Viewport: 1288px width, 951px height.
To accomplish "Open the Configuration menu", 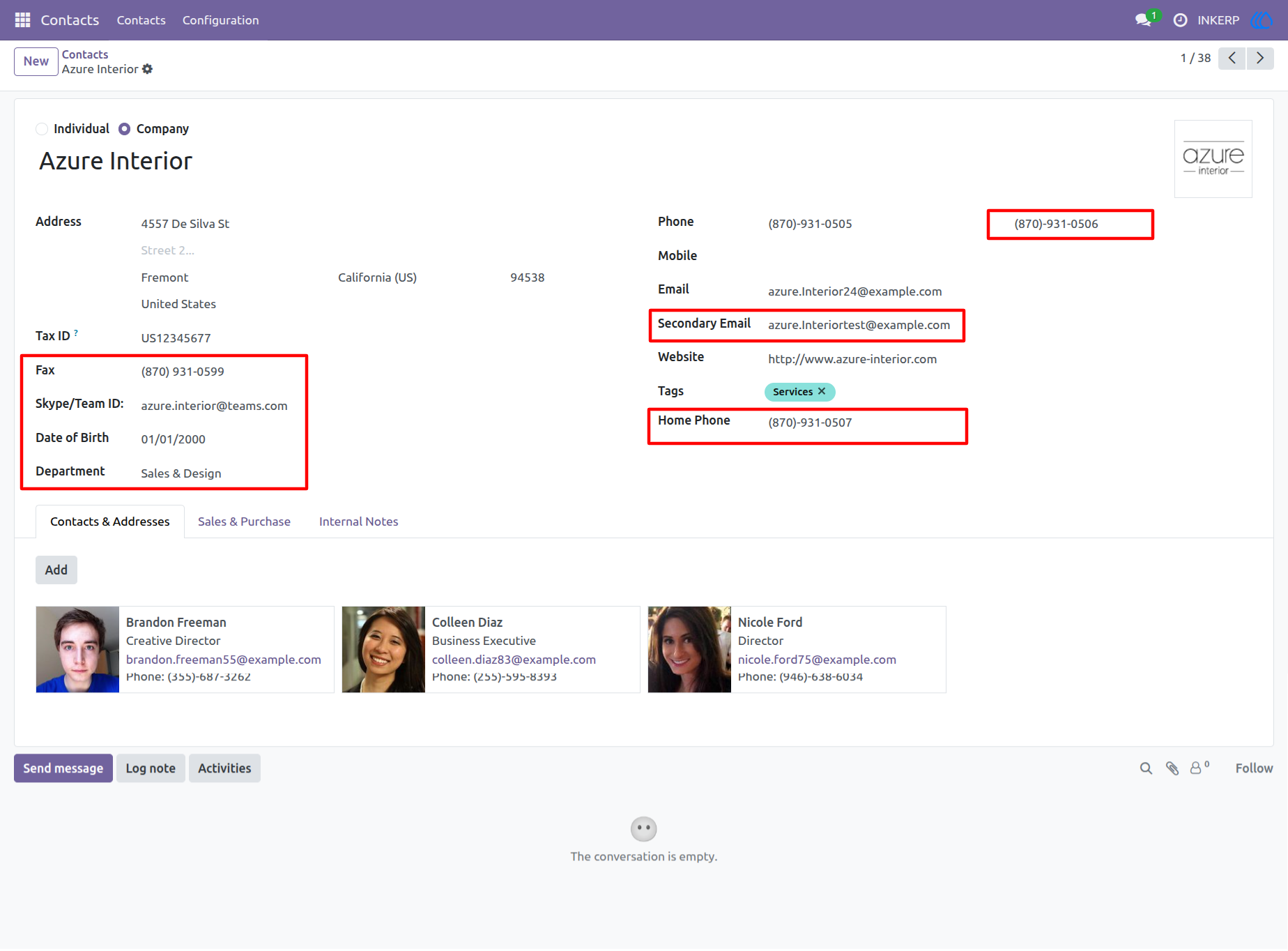I will tap(220, 20).
